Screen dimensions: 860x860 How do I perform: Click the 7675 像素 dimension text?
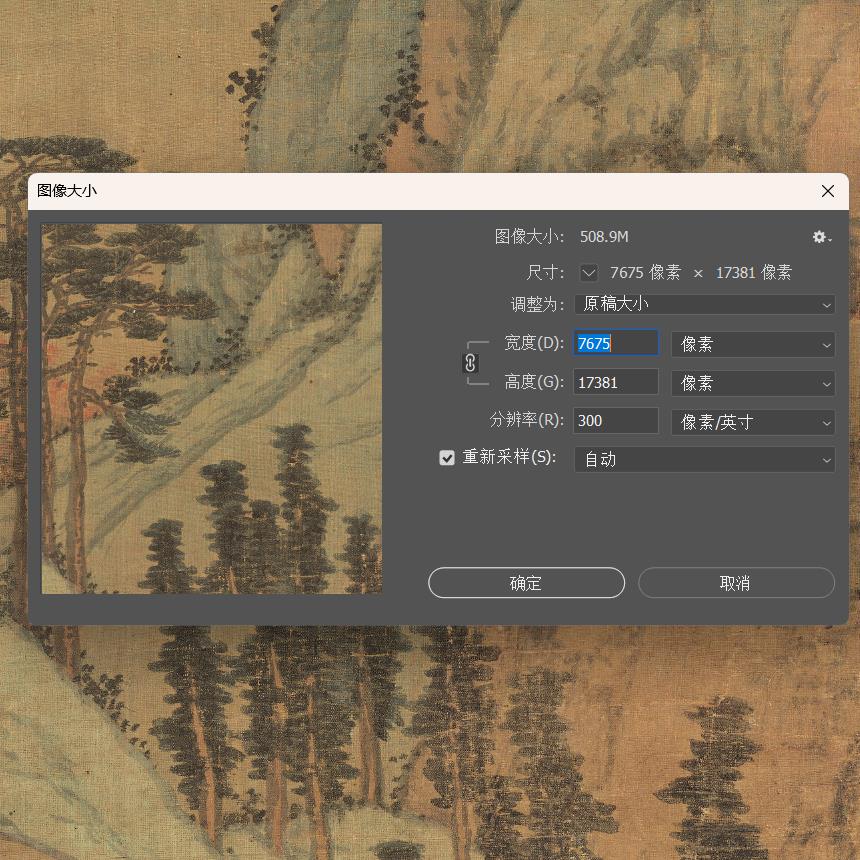point(645,273)
